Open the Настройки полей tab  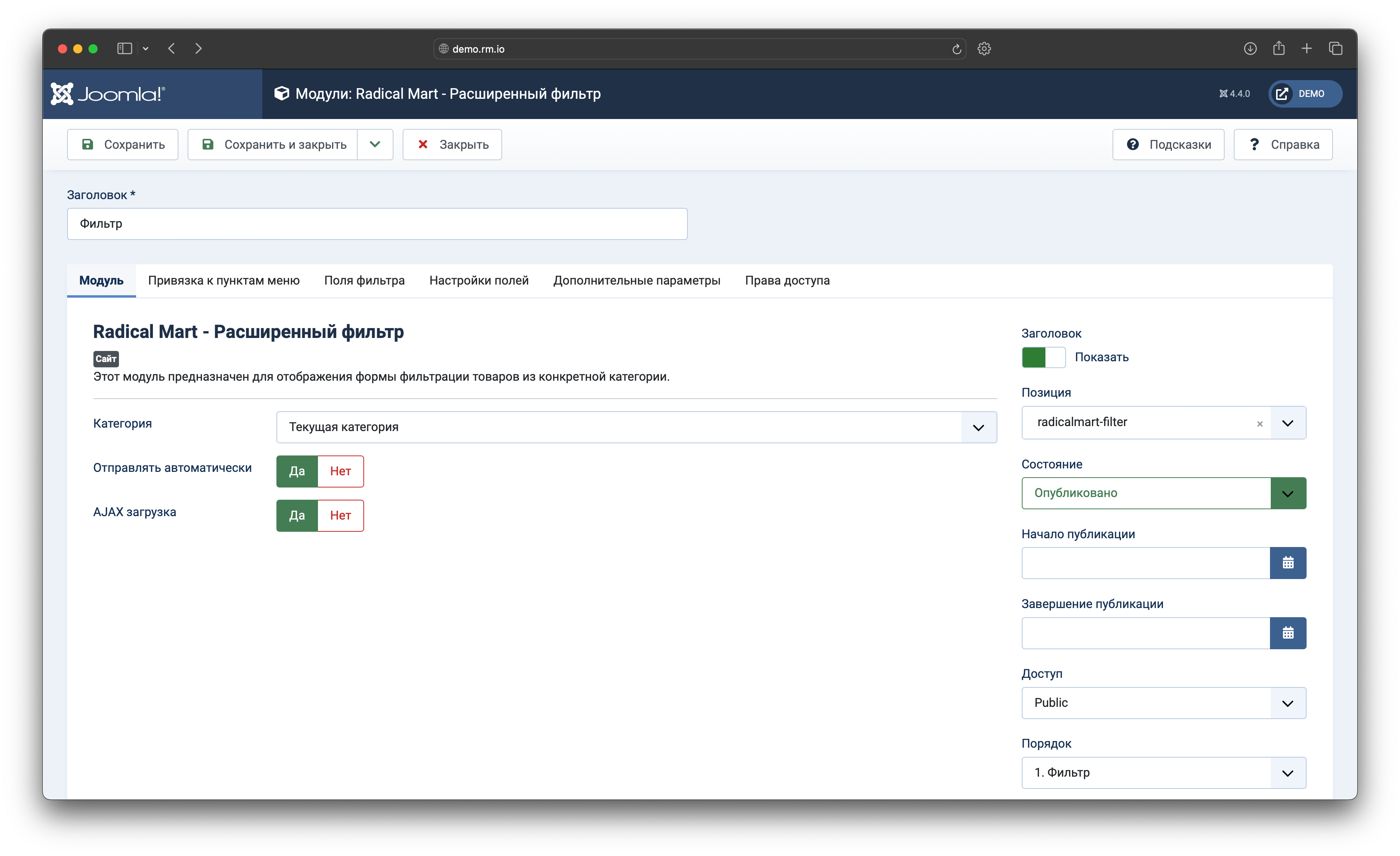point(479,280)
